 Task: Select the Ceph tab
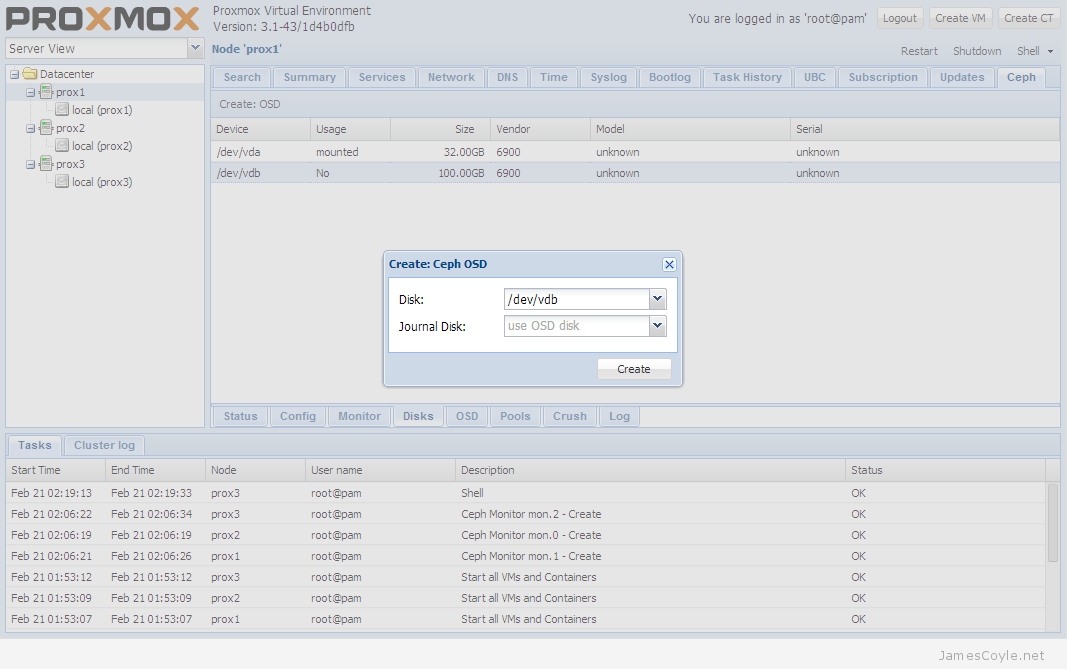click(x=1021, y=78)
